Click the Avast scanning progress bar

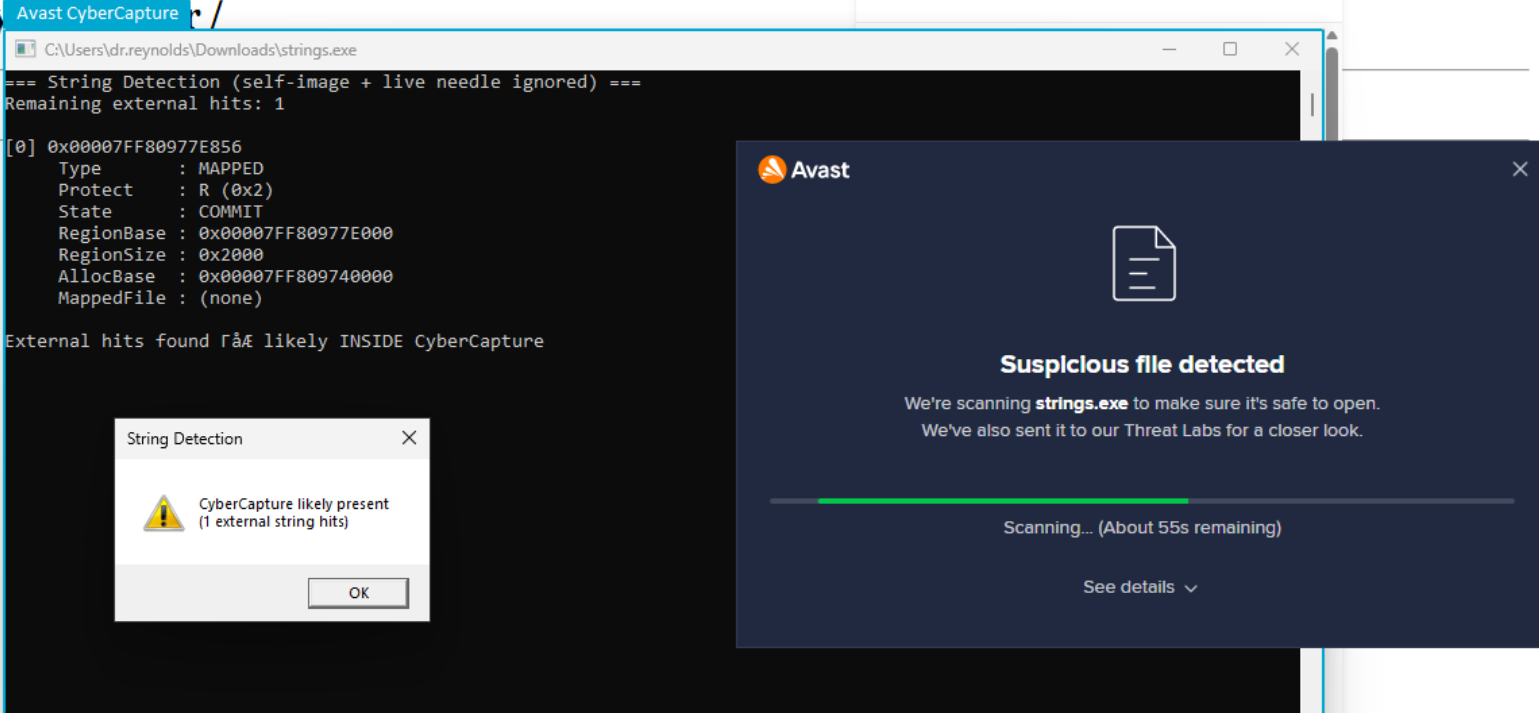coord(1142,500)
